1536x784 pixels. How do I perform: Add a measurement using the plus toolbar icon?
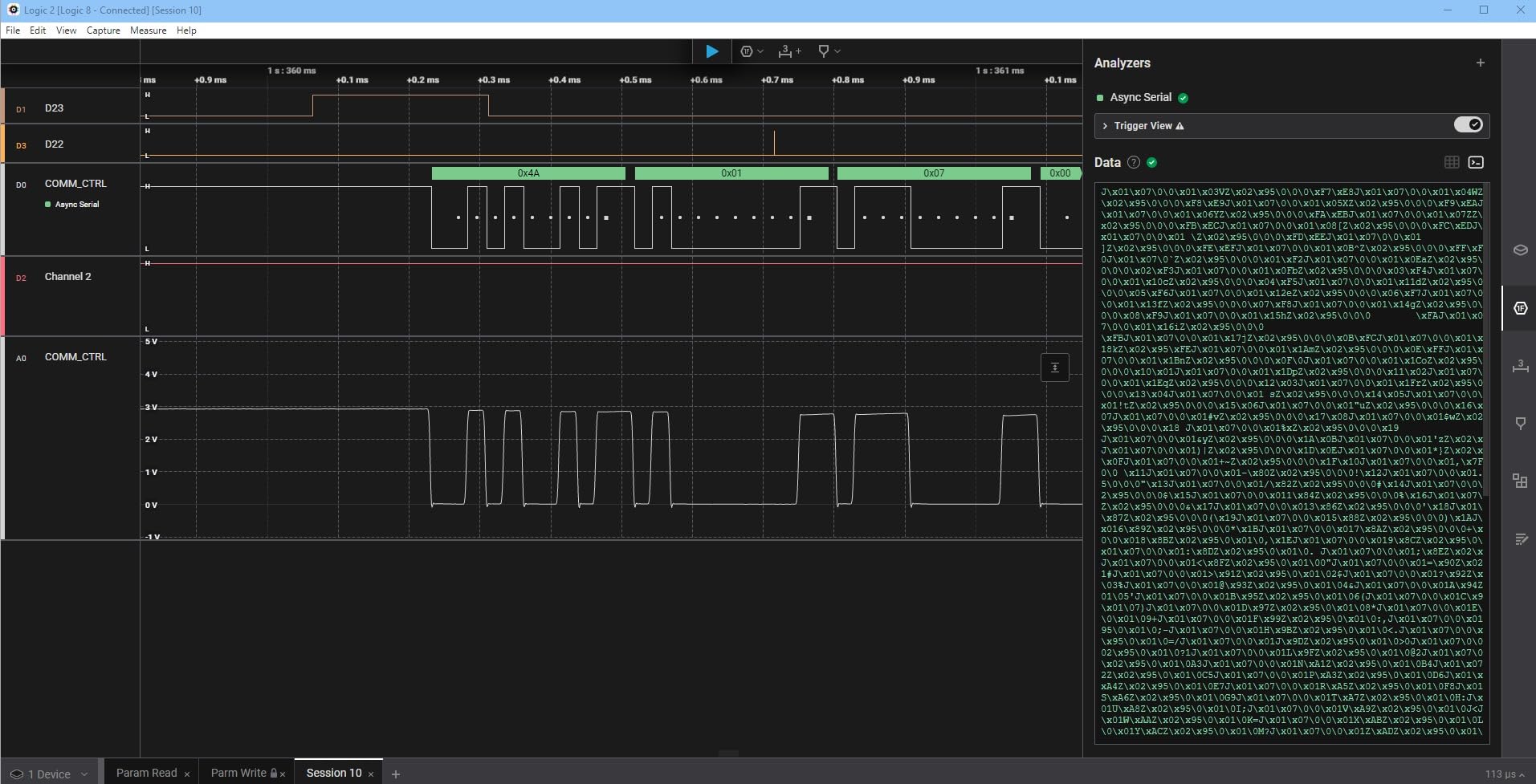pyautogui.click(x=799, y=51)
